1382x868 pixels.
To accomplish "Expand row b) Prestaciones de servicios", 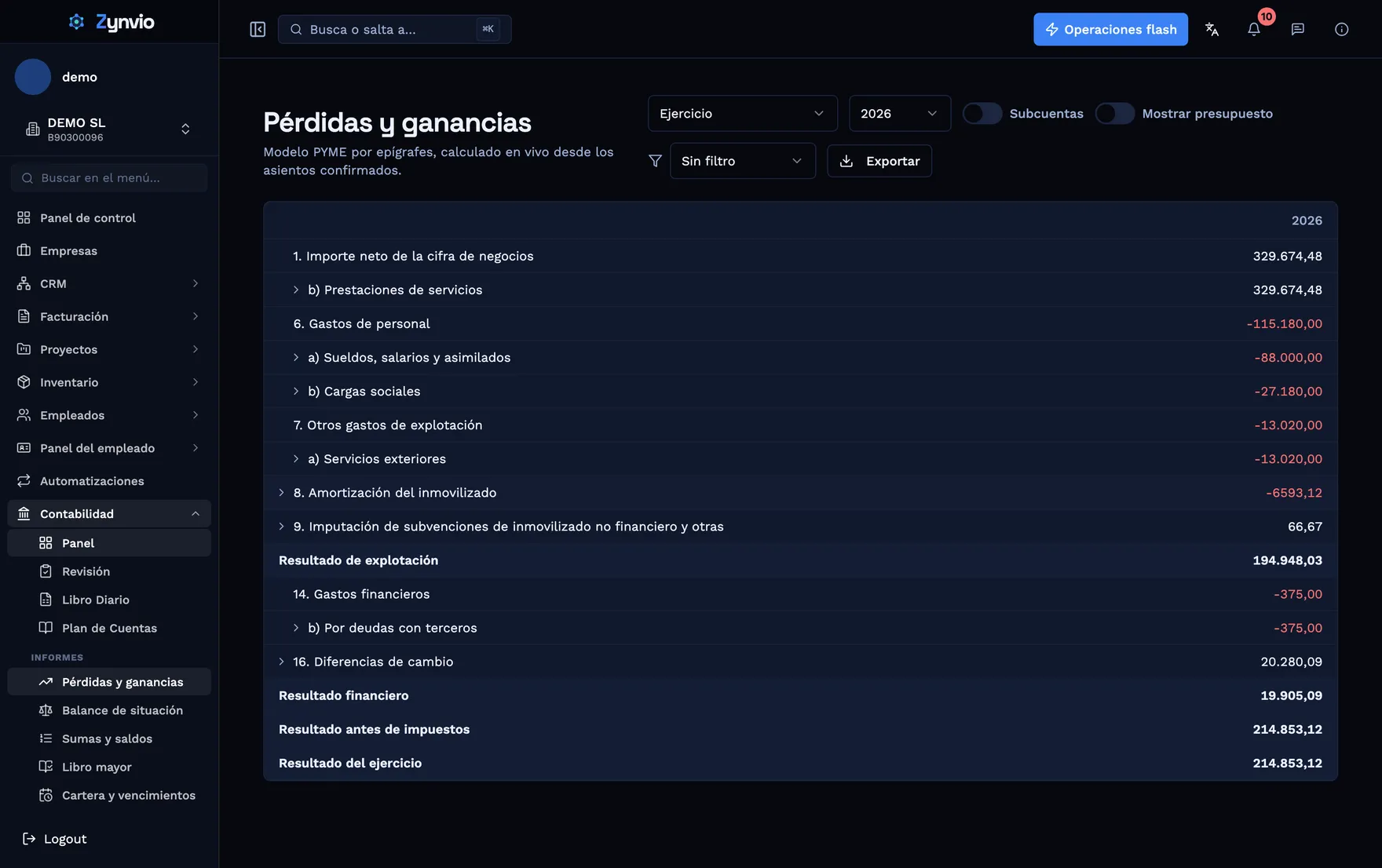I will coord(296,290).
